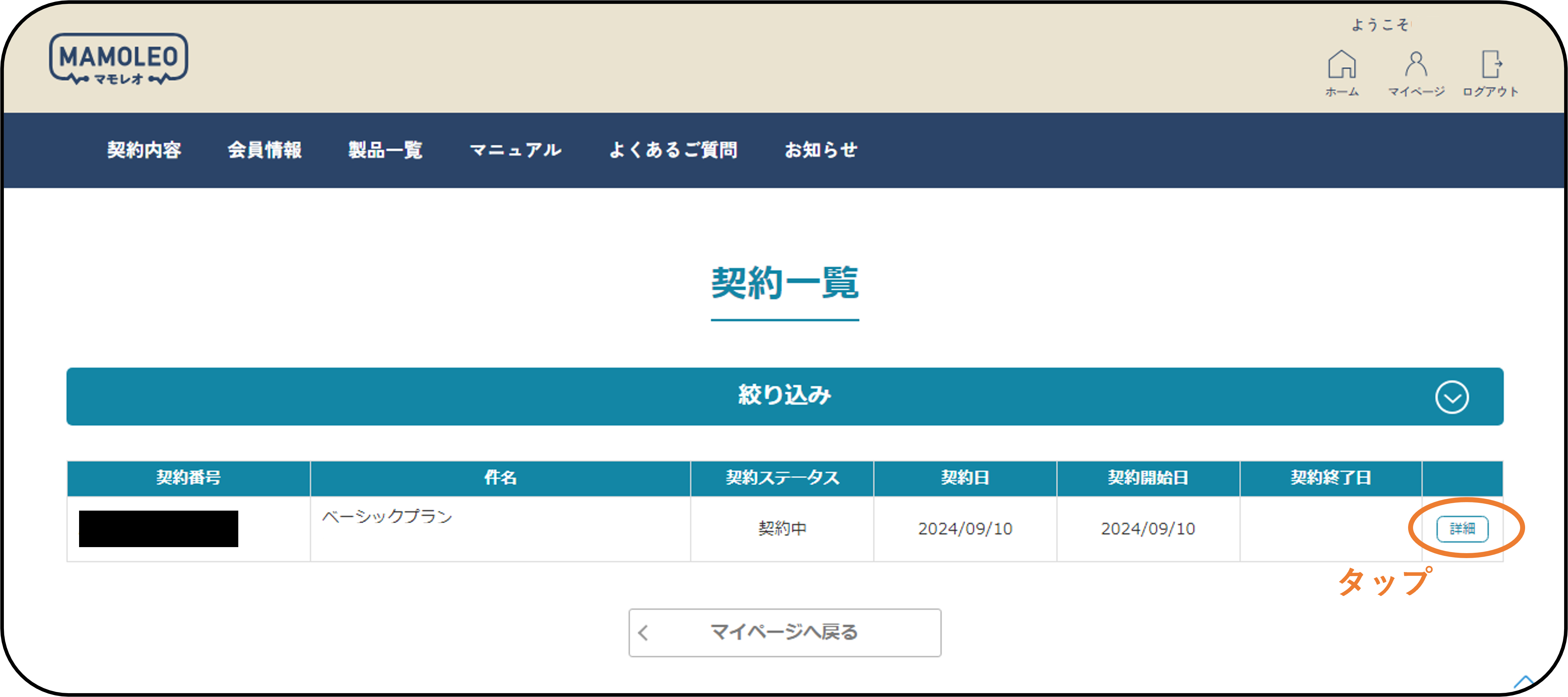Image resolution: width=1568 pixels, height=697 pixels.
Task: Go to ホーム home icon
Action: [1342, 73]
